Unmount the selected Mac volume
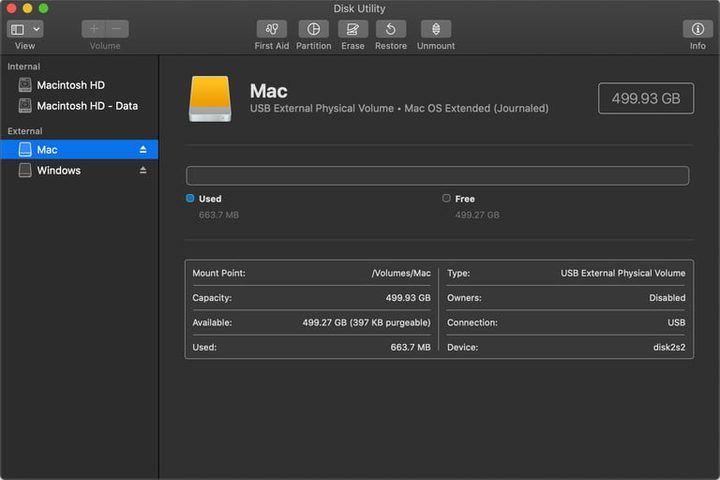 (x=435, y=29)
